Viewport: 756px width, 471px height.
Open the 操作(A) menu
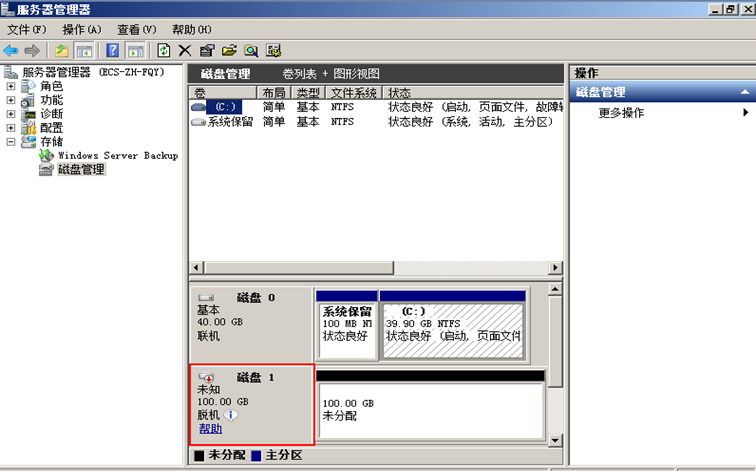pyautogui.click(x=82, y=30)
